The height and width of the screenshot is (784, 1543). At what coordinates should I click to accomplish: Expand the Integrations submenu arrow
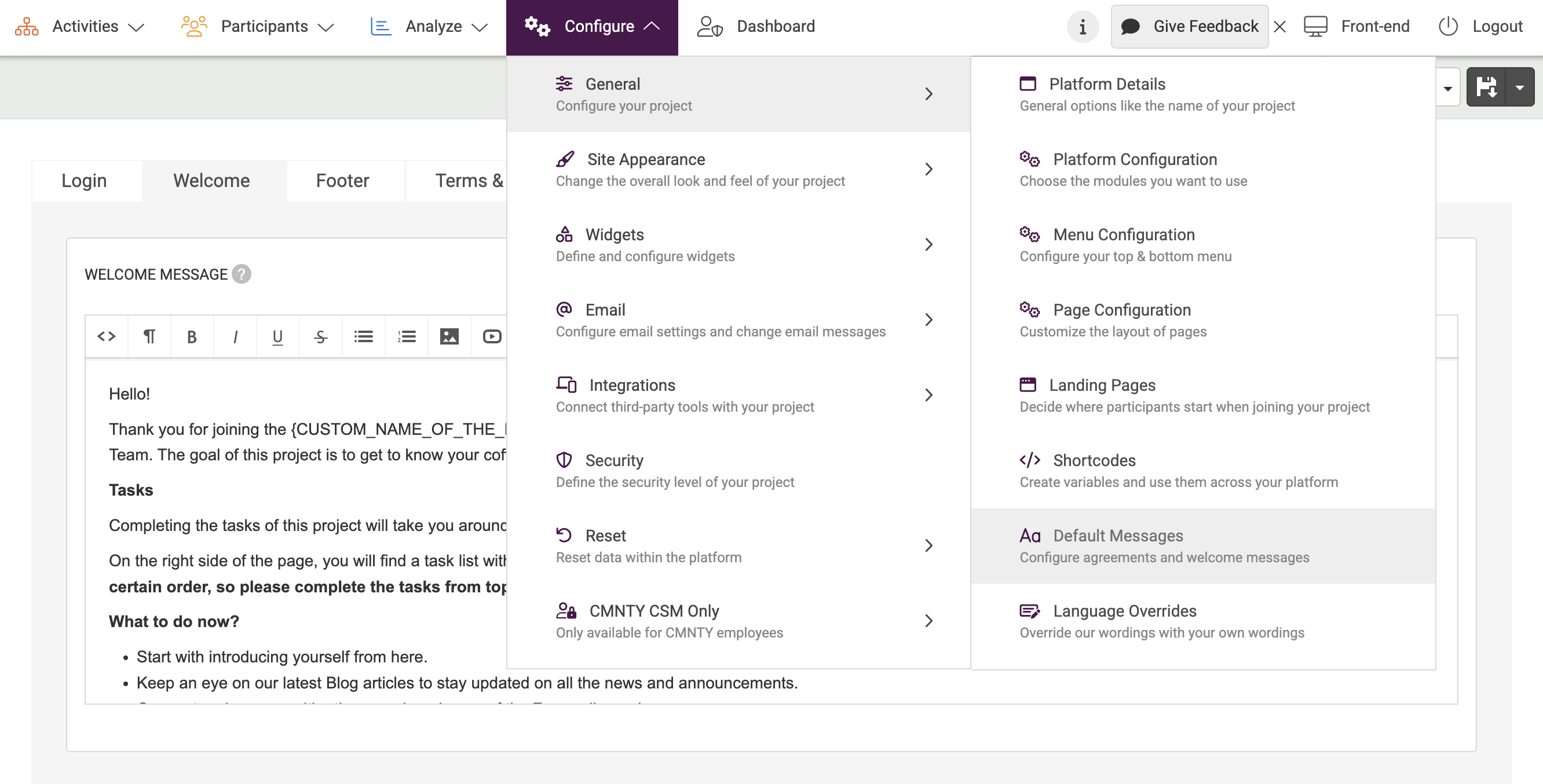928,395
